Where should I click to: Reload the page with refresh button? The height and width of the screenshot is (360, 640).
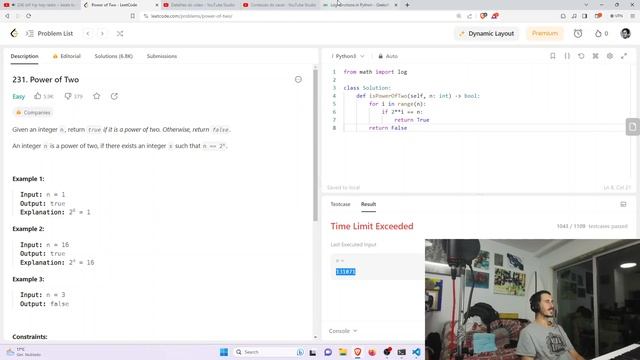[28, 16]
